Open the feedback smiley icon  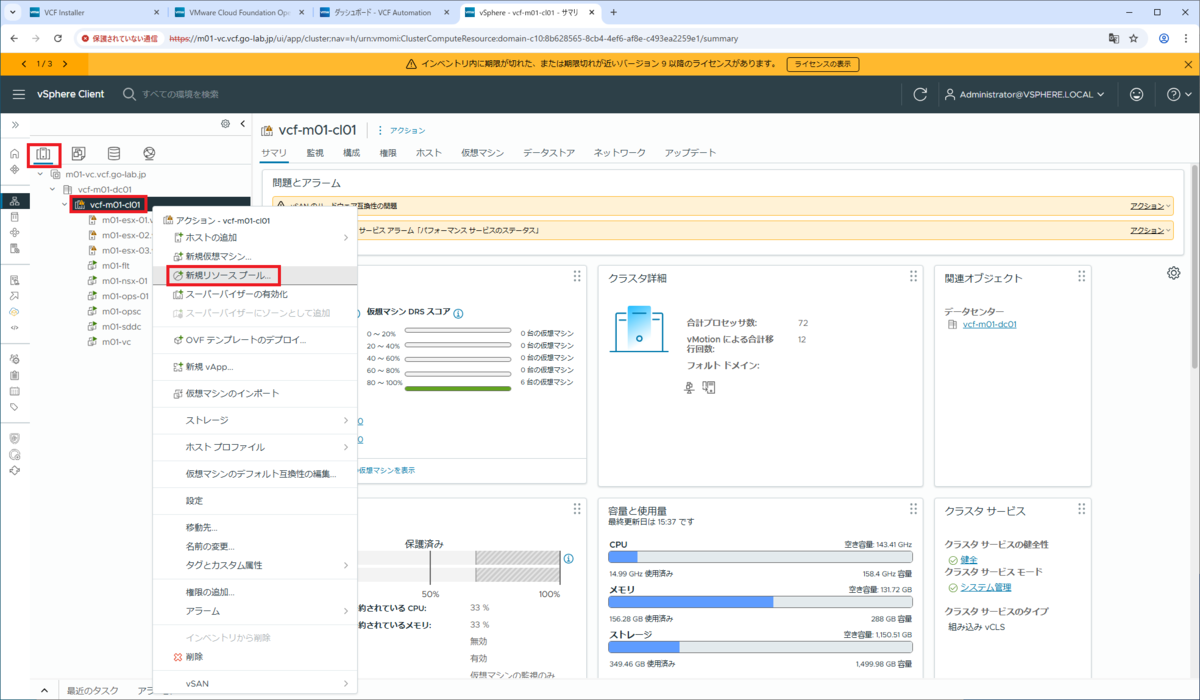coord(1136,94)
